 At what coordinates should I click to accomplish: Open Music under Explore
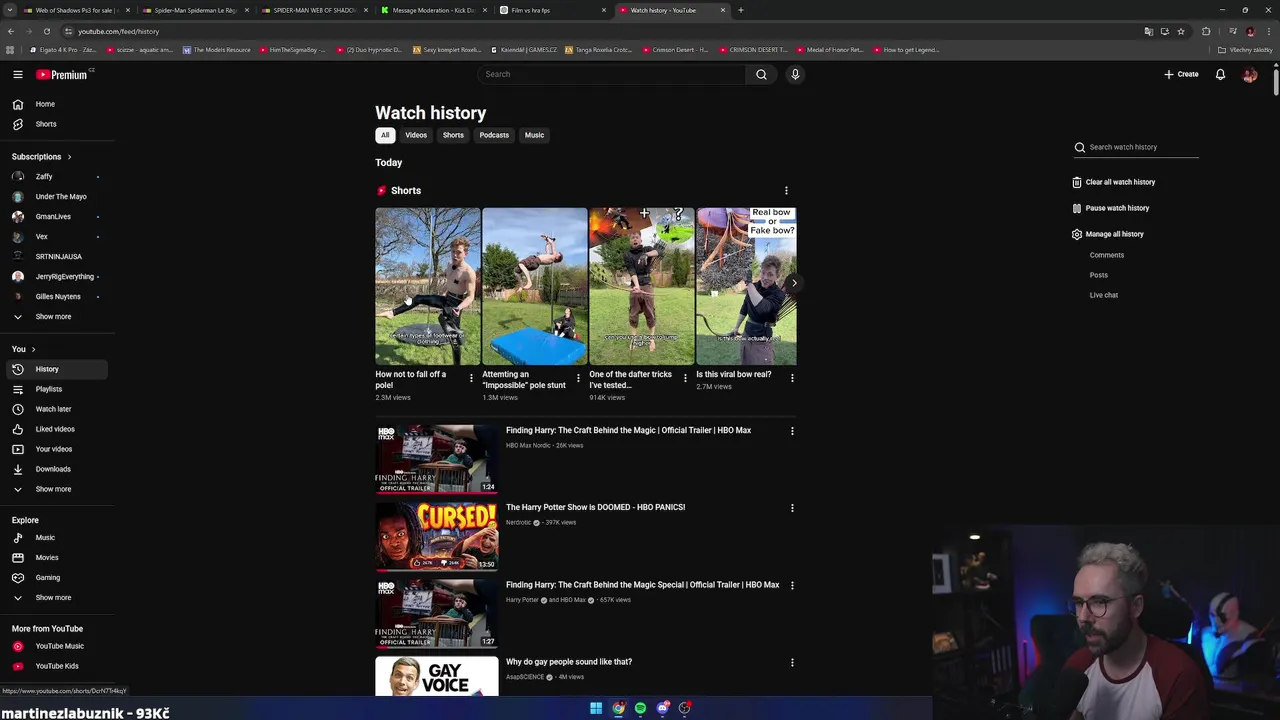pyautogui.click(x=55, y=537)
